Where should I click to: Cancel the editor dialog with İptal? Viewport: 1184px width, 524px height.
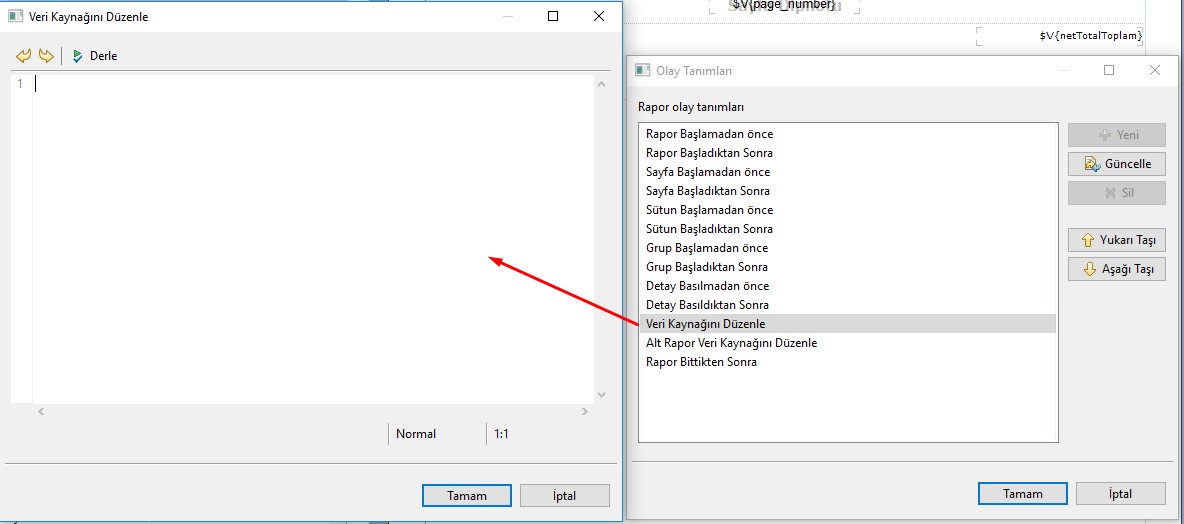point(565,495)
